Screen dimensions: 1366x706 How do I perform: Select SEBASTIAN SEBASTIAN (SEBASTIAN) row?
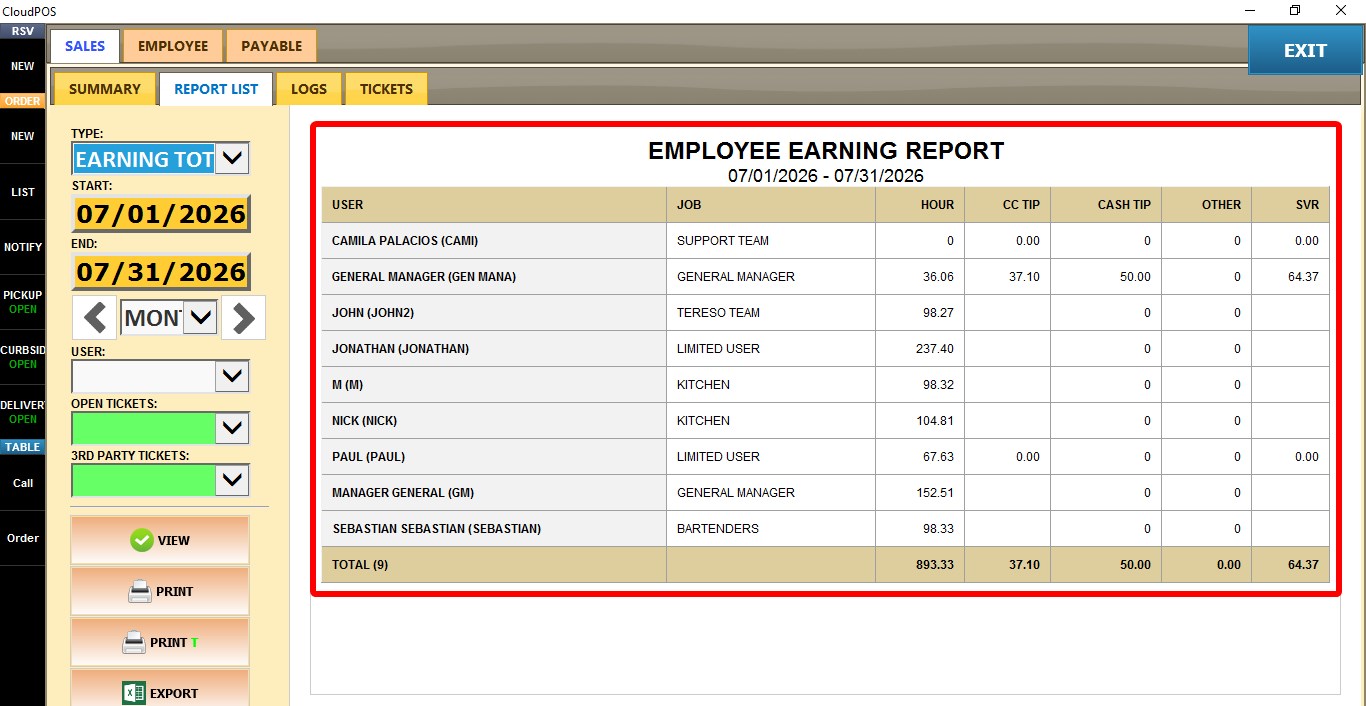(x=825, y=529)
